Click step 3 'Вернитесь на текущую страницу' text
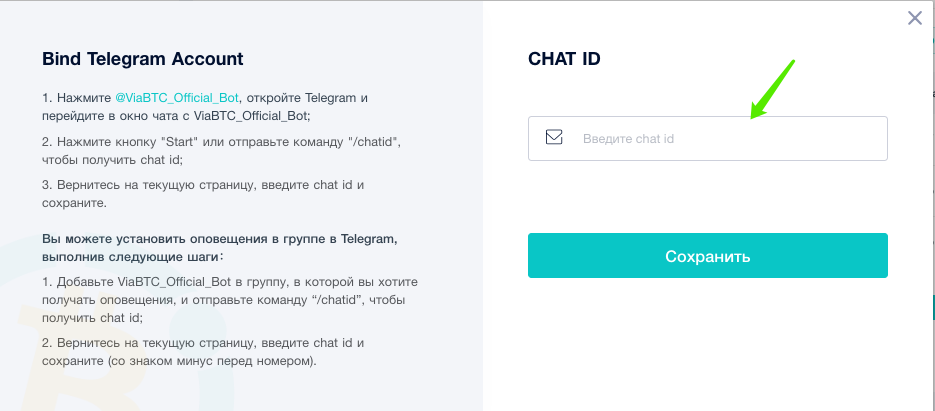Viewport: 935px width, 411px height. (203, 194)
